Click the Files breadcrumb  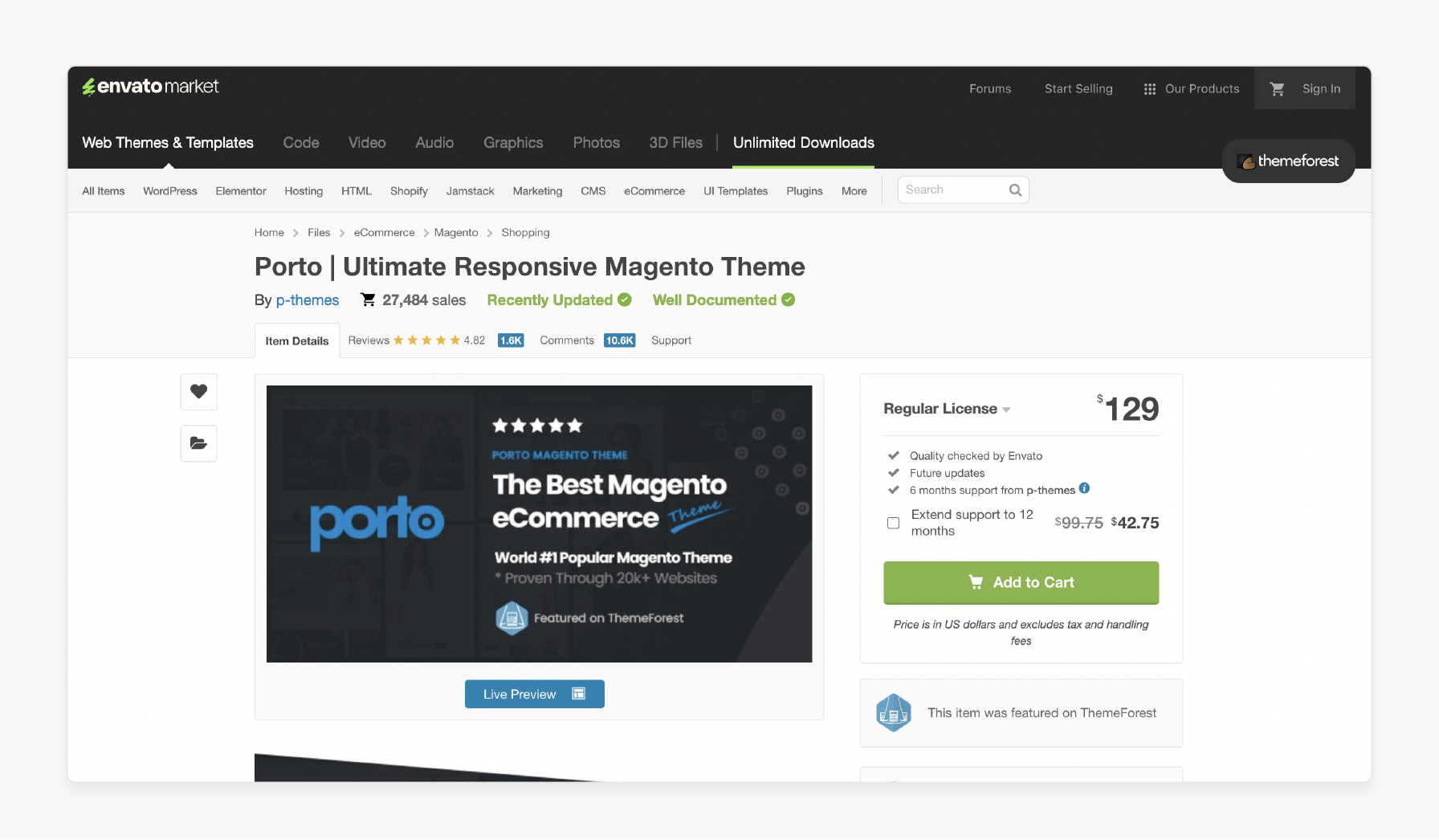(x=319, y=233)
